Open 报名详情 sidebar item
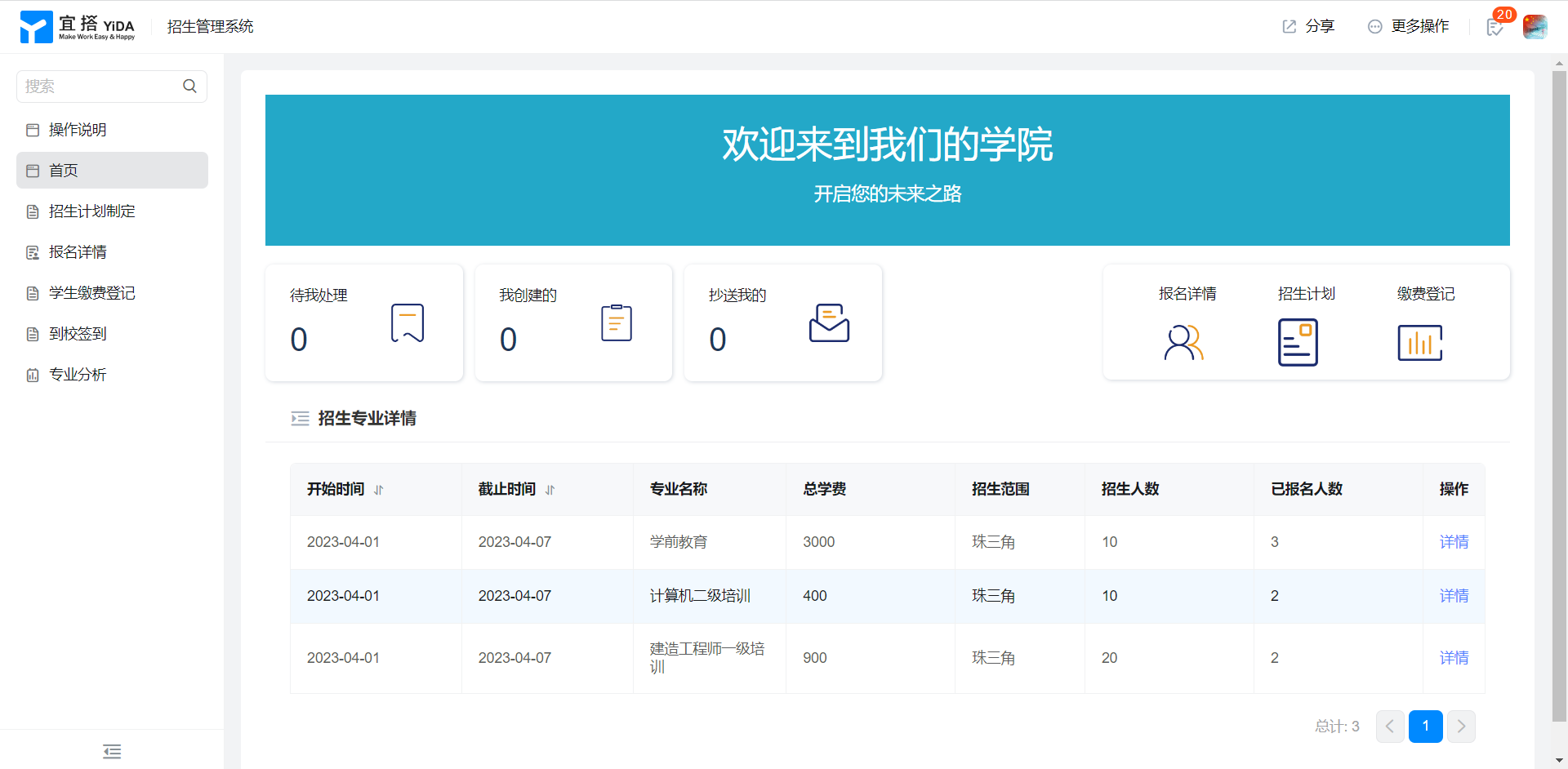1568x769 pixels. 112,252
